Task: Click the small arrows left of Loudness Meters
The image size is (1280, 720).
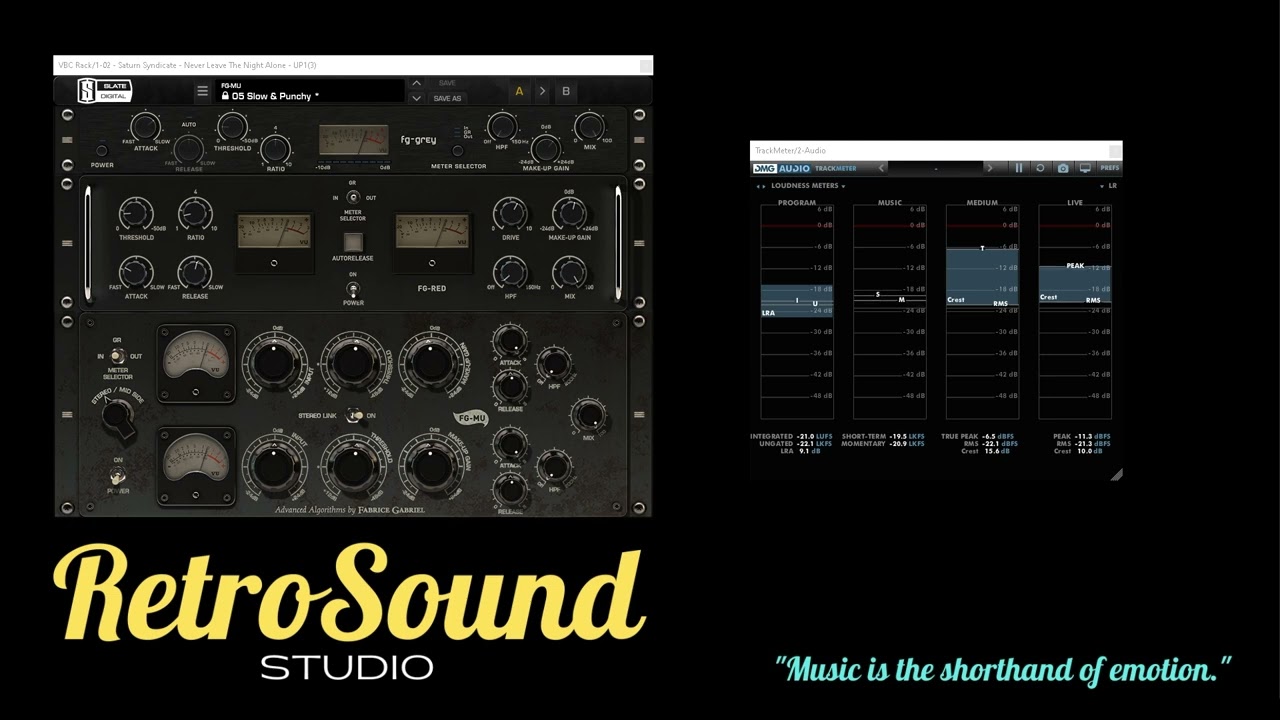Action: pos(761,186)
